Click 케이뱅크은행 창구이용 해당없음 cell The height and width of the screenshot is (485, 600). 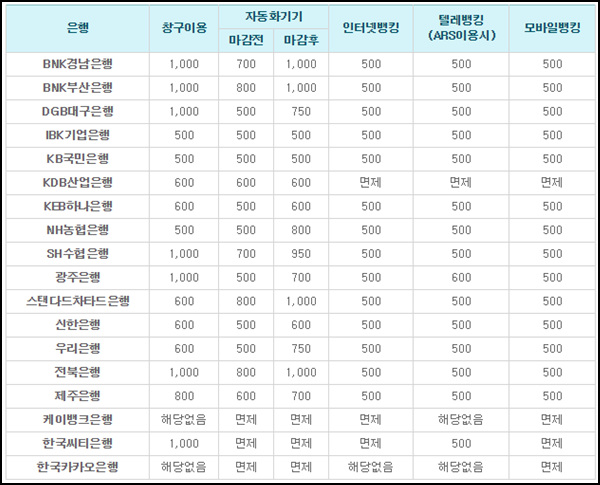coord(184,420)
